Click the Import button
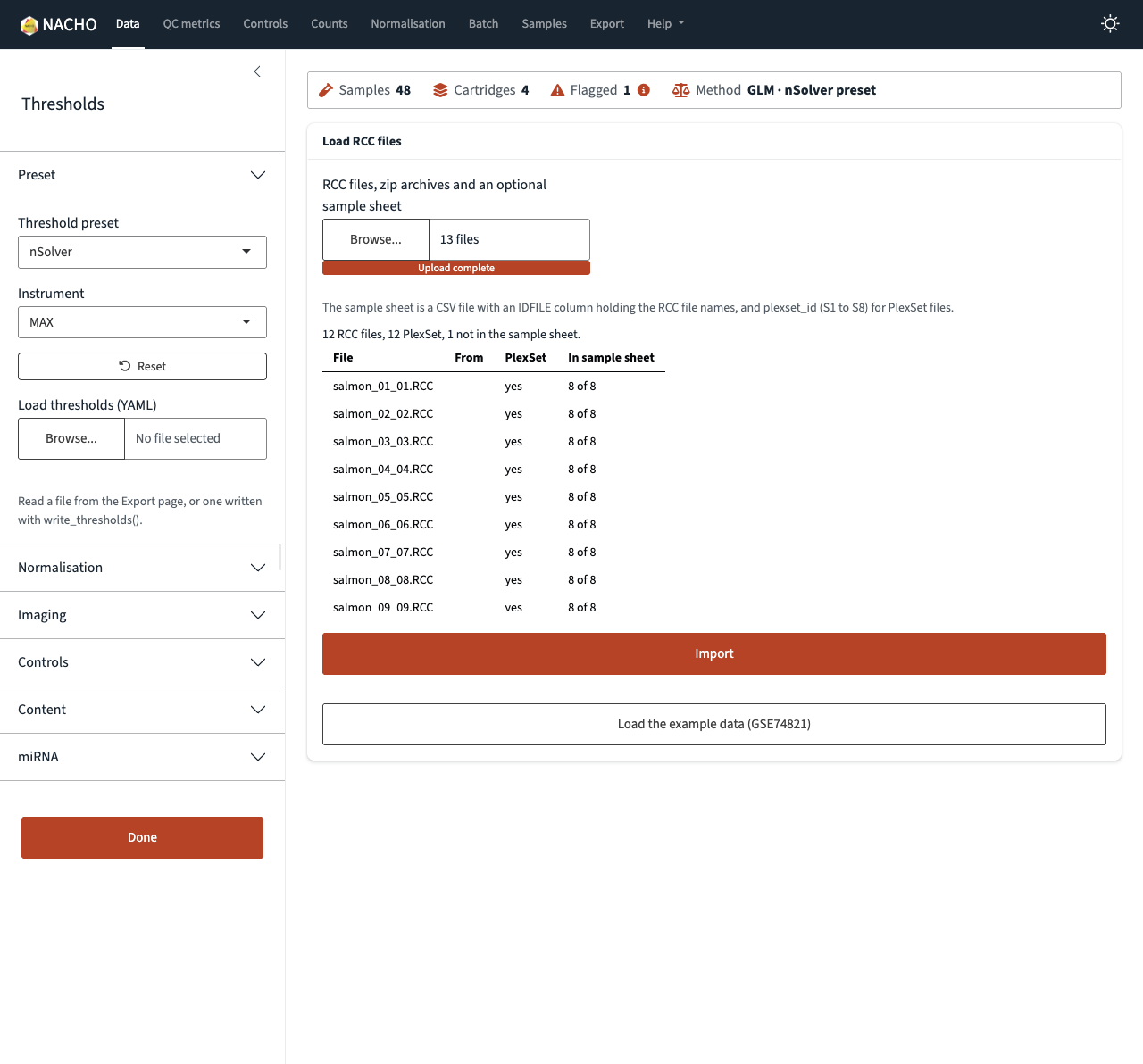This screenshot has width=1143, height=1064. (x=714, y=654)
